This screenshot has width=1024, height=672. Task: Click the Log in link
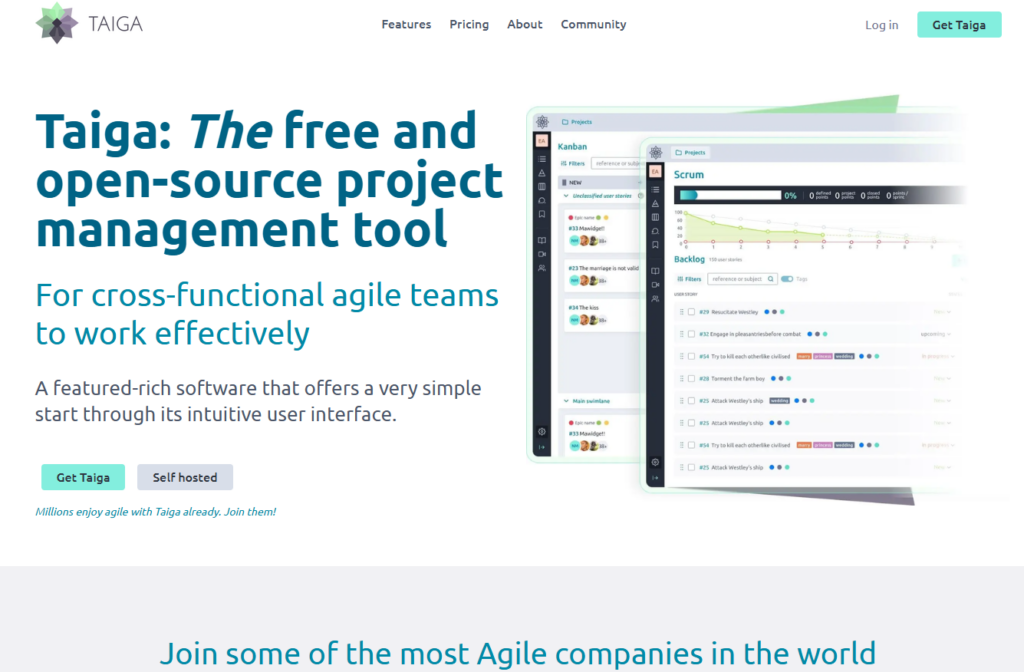[x=881, y=25]
